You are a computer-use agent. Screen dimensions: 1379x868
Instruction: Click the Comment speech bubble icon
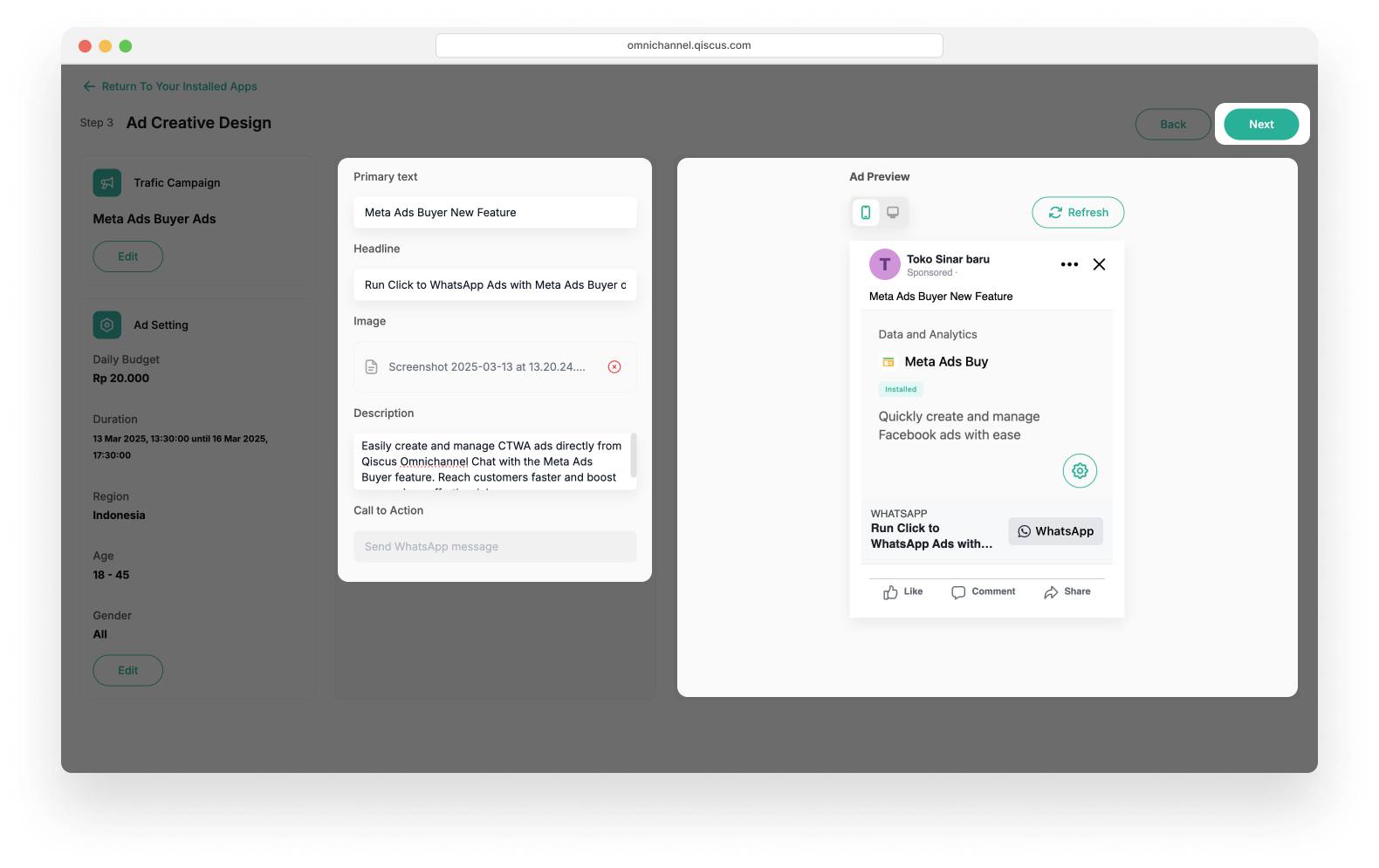(x=958, y=592)
